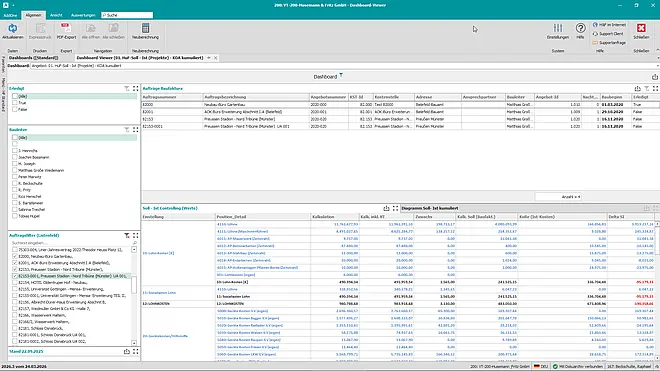Screen dimensions: 660x371
Task: Check Sabrina Trechel in Bauleiter list
Action: tap(15, 209)
